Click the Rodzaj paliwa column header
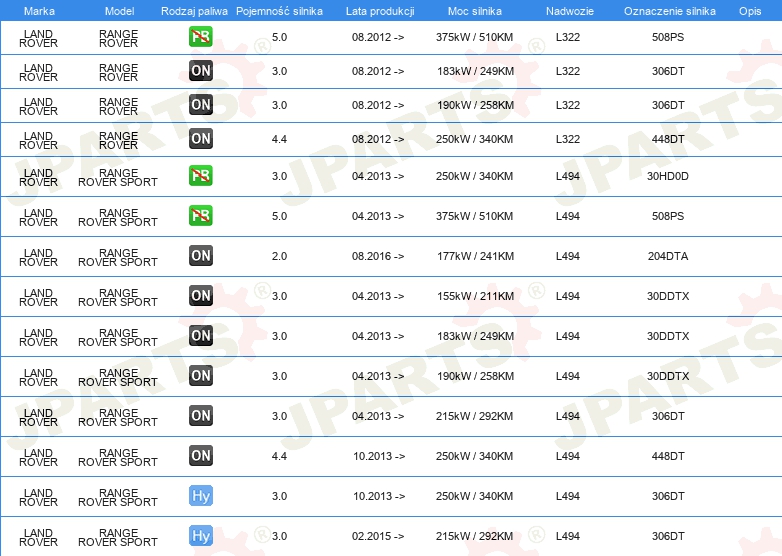 click(195, 11)
